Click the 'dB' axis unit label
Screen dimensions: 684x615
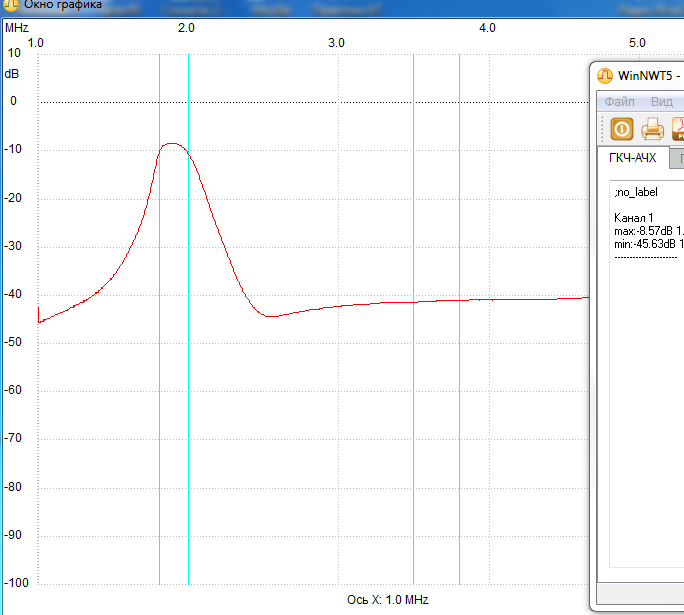(12, 74)
